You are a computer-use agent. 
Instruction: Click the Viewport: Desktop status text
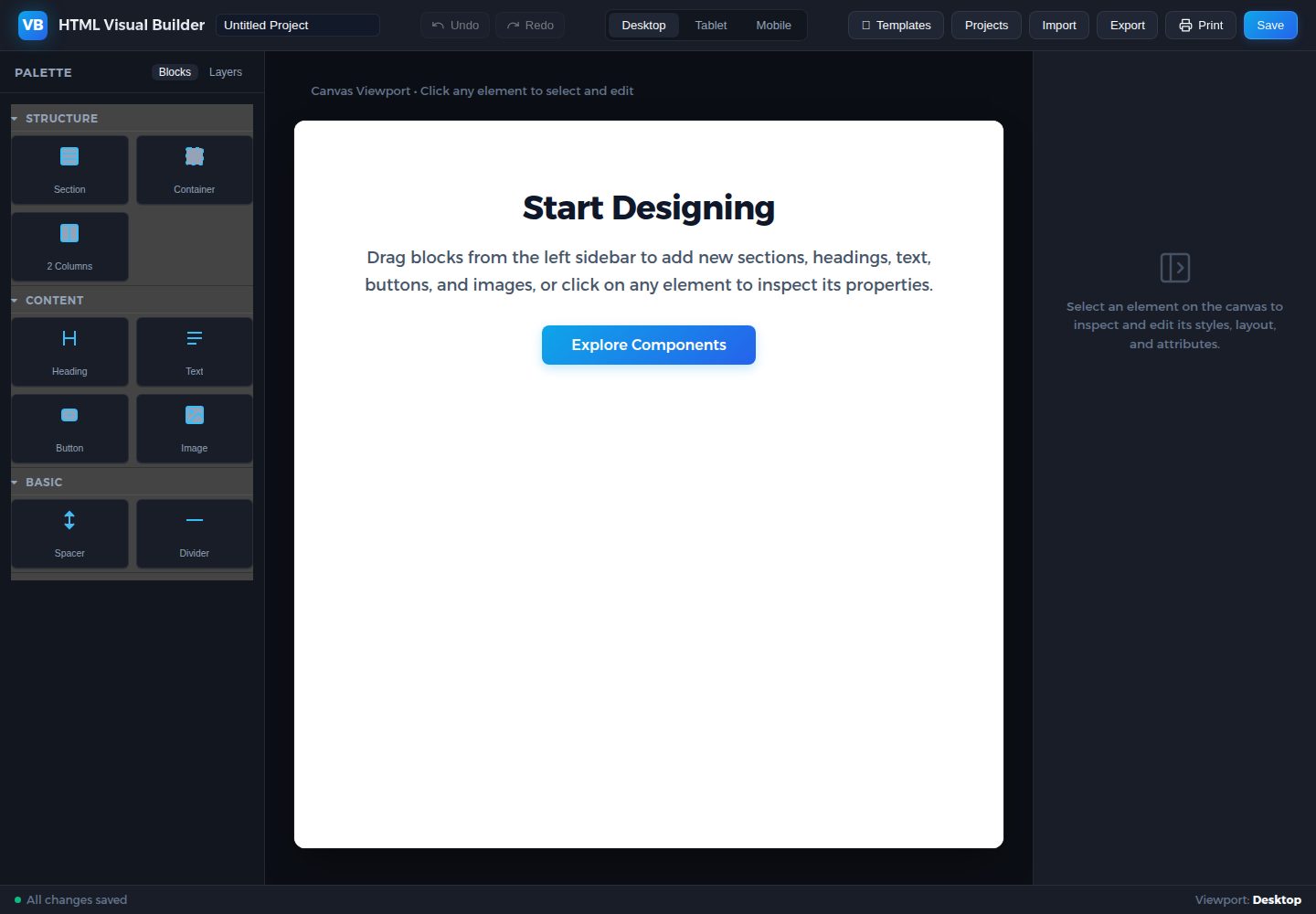click(x=1248, y=900)
